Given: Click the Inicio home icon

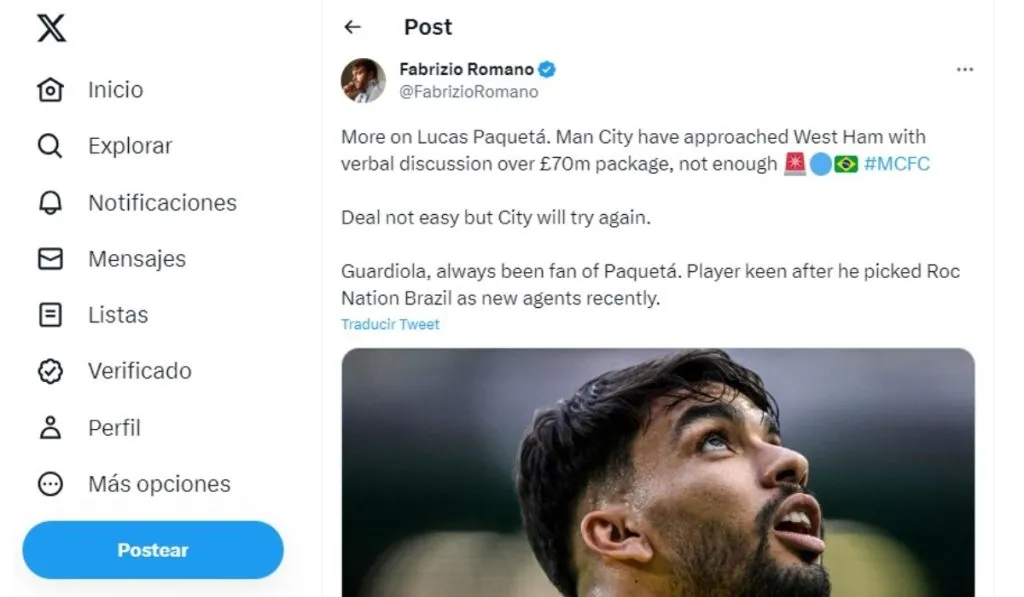Looking at the screenshot, I should [x=50, y=90].
